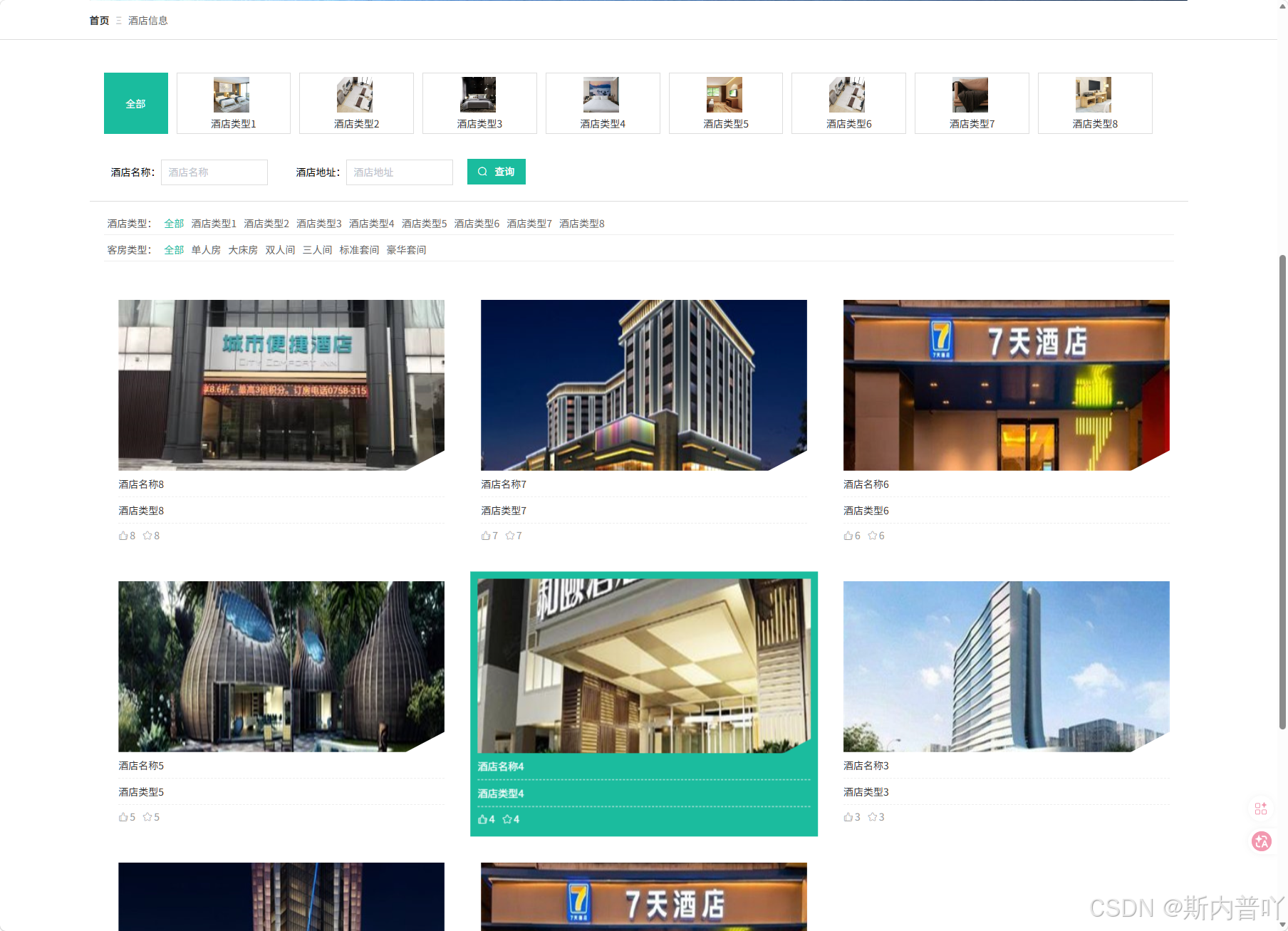Filter by 酒店类型6 in the filter row

(x=477, y=224)
